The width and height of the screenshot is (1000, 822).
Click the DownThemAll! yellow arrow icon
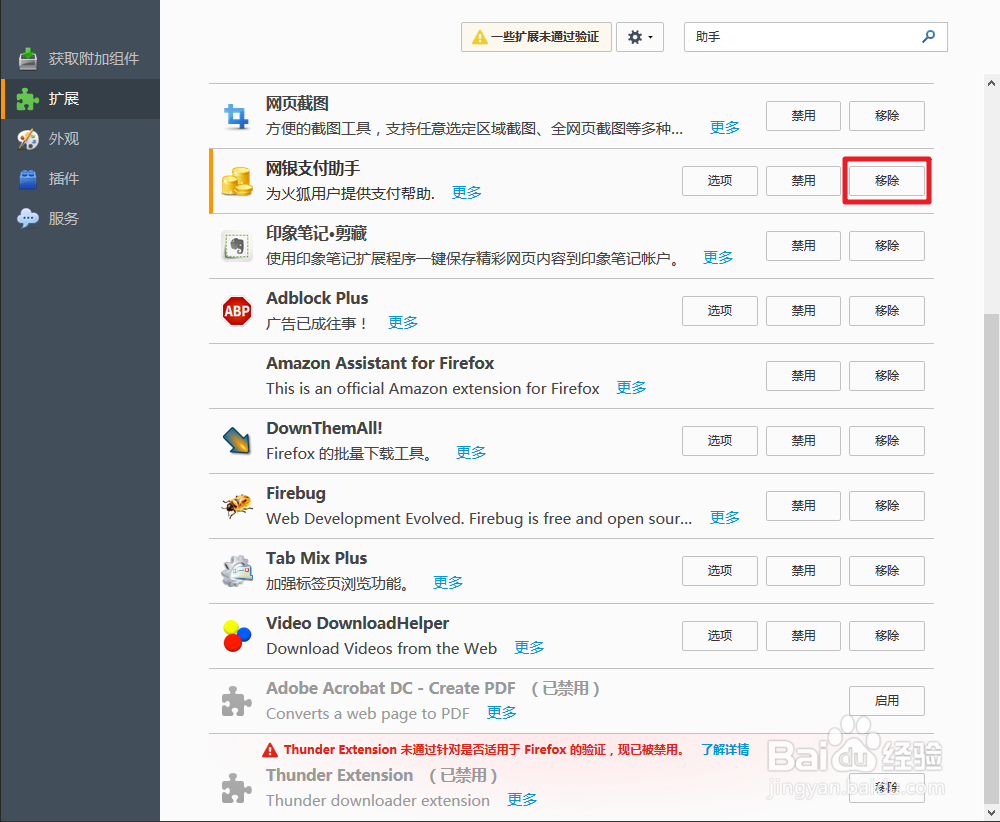237,440
